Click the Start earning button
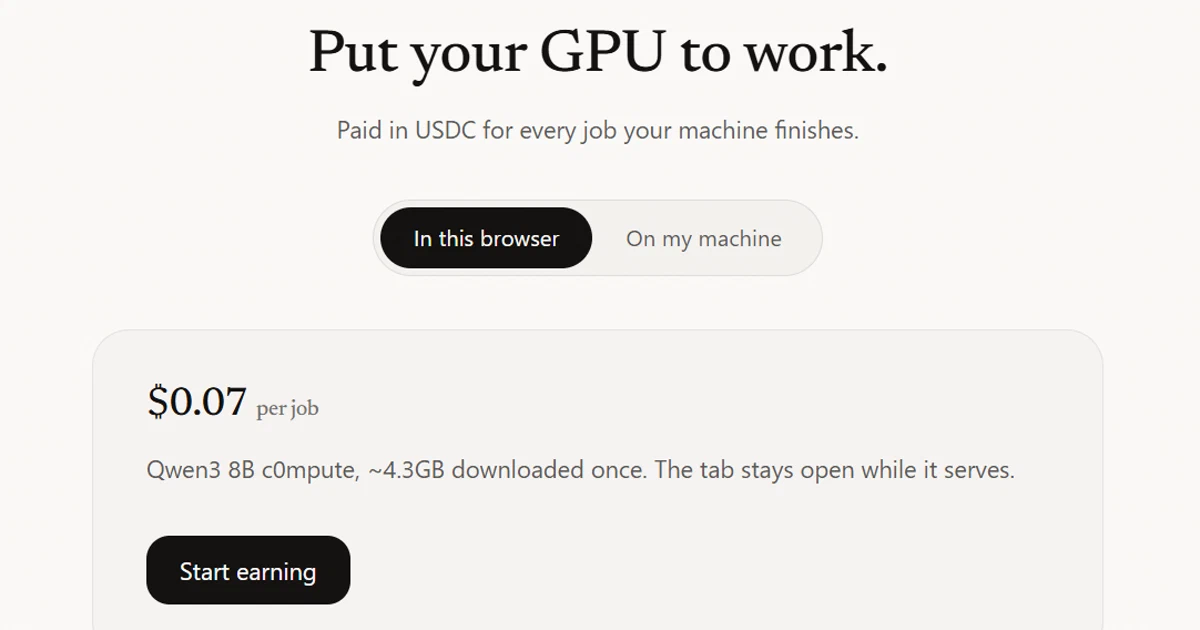Image resolution: width=1200 pixels, height=630 pixels. [248, 571]
